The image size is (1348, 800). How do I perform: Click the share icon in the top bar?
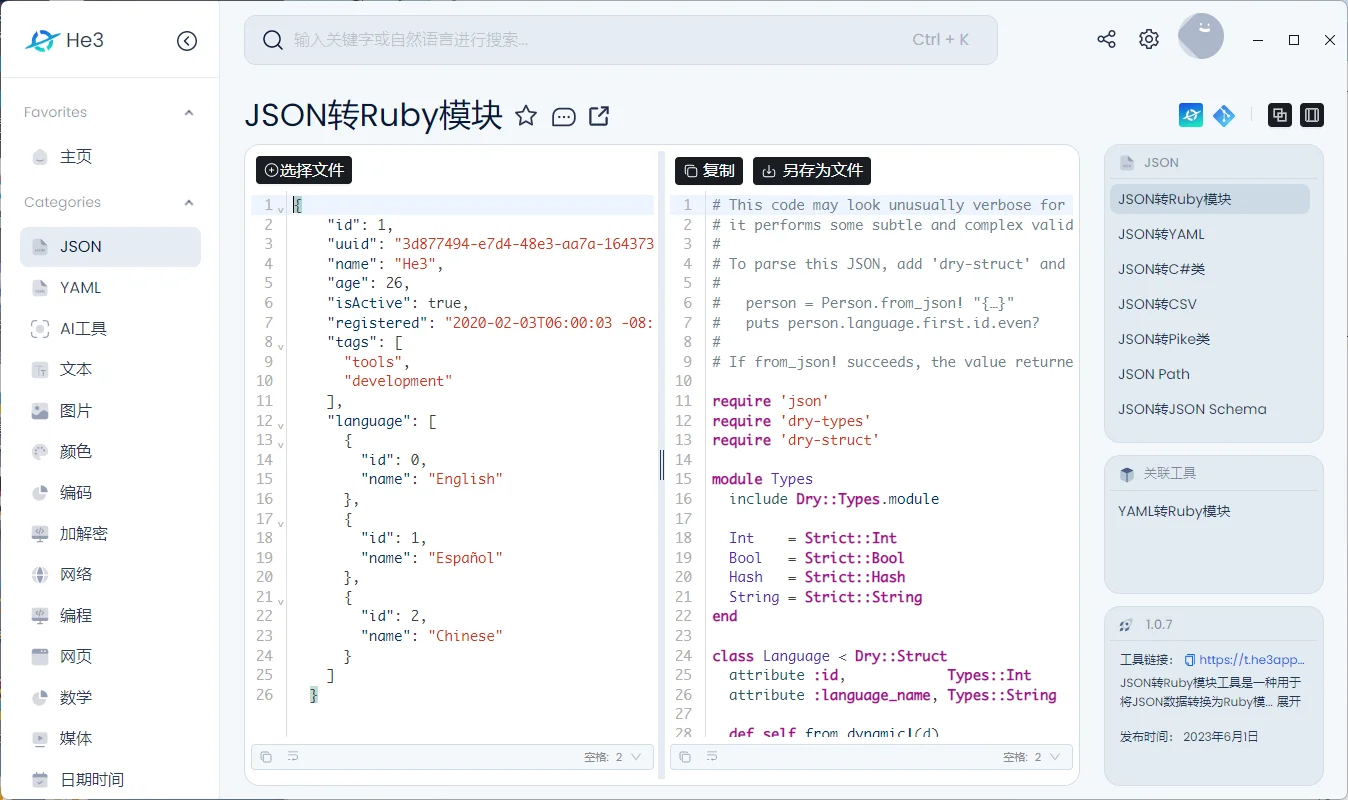pos(1105,38)
